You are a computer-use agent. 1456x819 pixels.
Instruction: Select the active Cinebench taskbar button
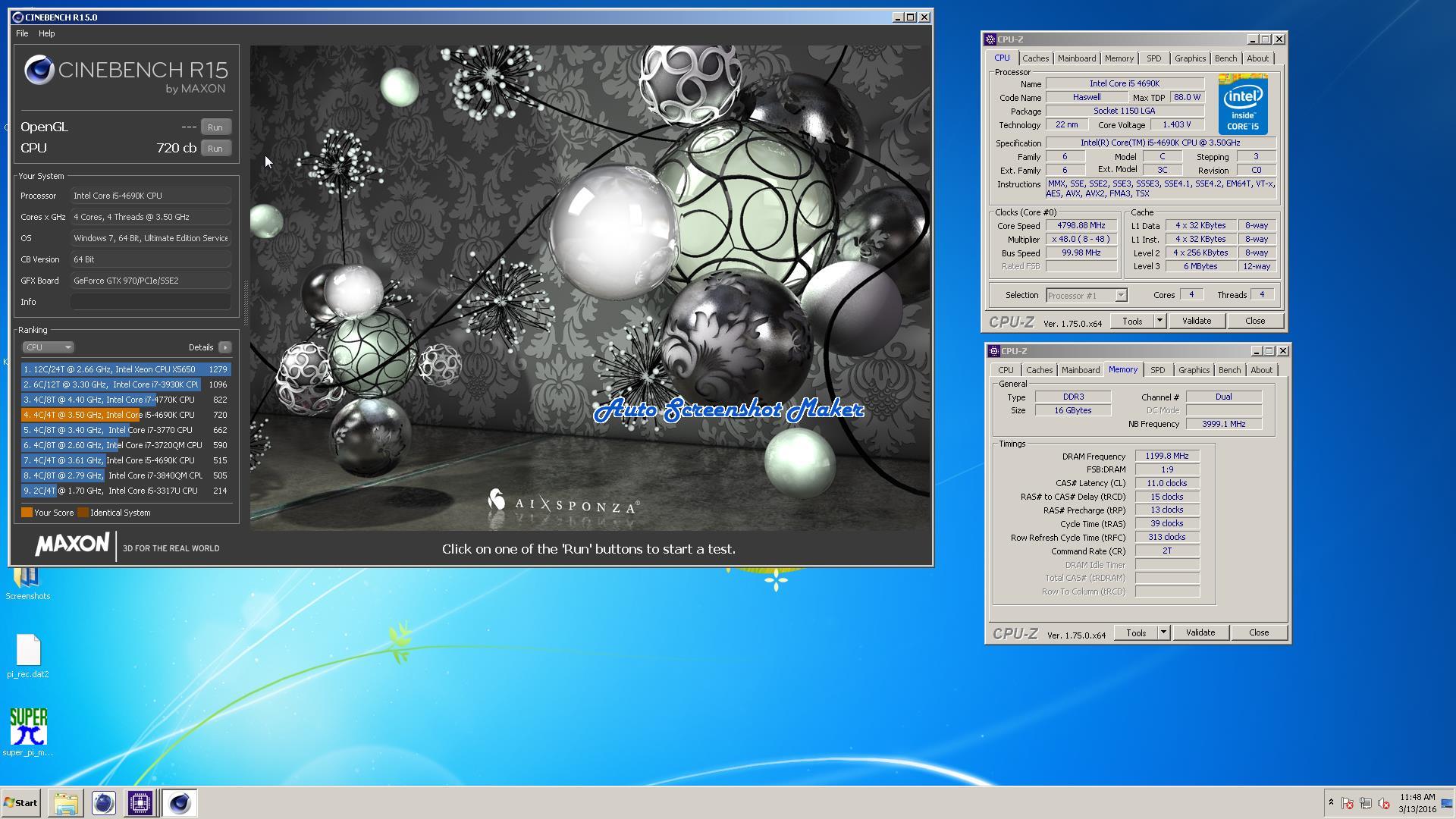[x=180, y=803]
